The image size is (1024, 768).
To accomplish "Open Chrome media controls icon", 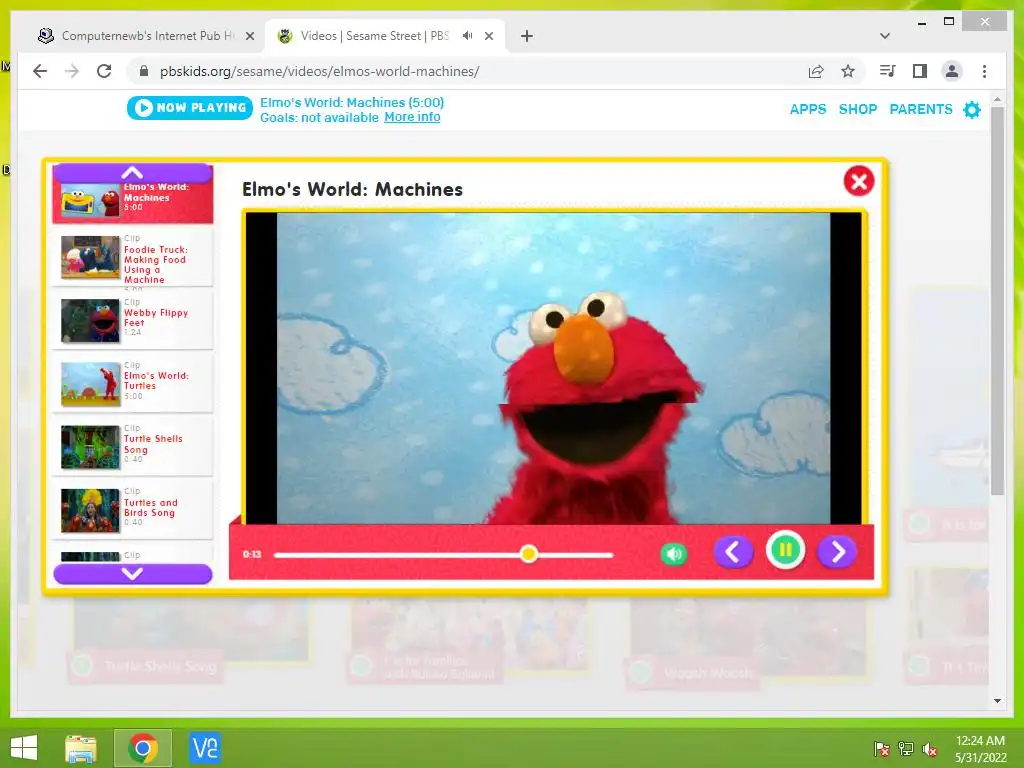I will [888, 71].
